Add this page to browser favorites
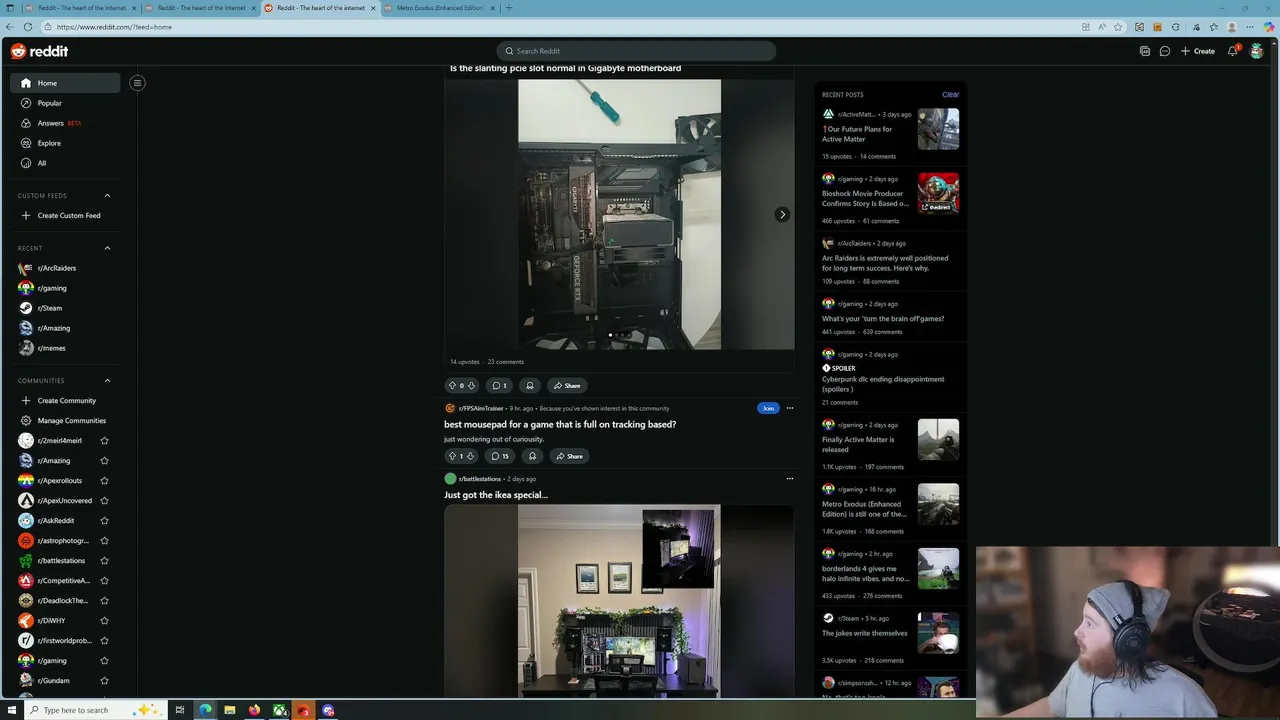This screenshot has height=720, width=1280. tap(1118, 27)
